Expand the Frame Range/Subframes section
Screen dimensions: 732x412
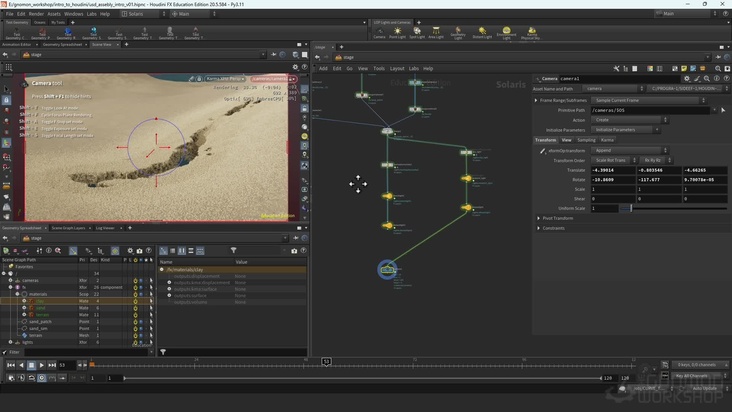click(536, 100)
